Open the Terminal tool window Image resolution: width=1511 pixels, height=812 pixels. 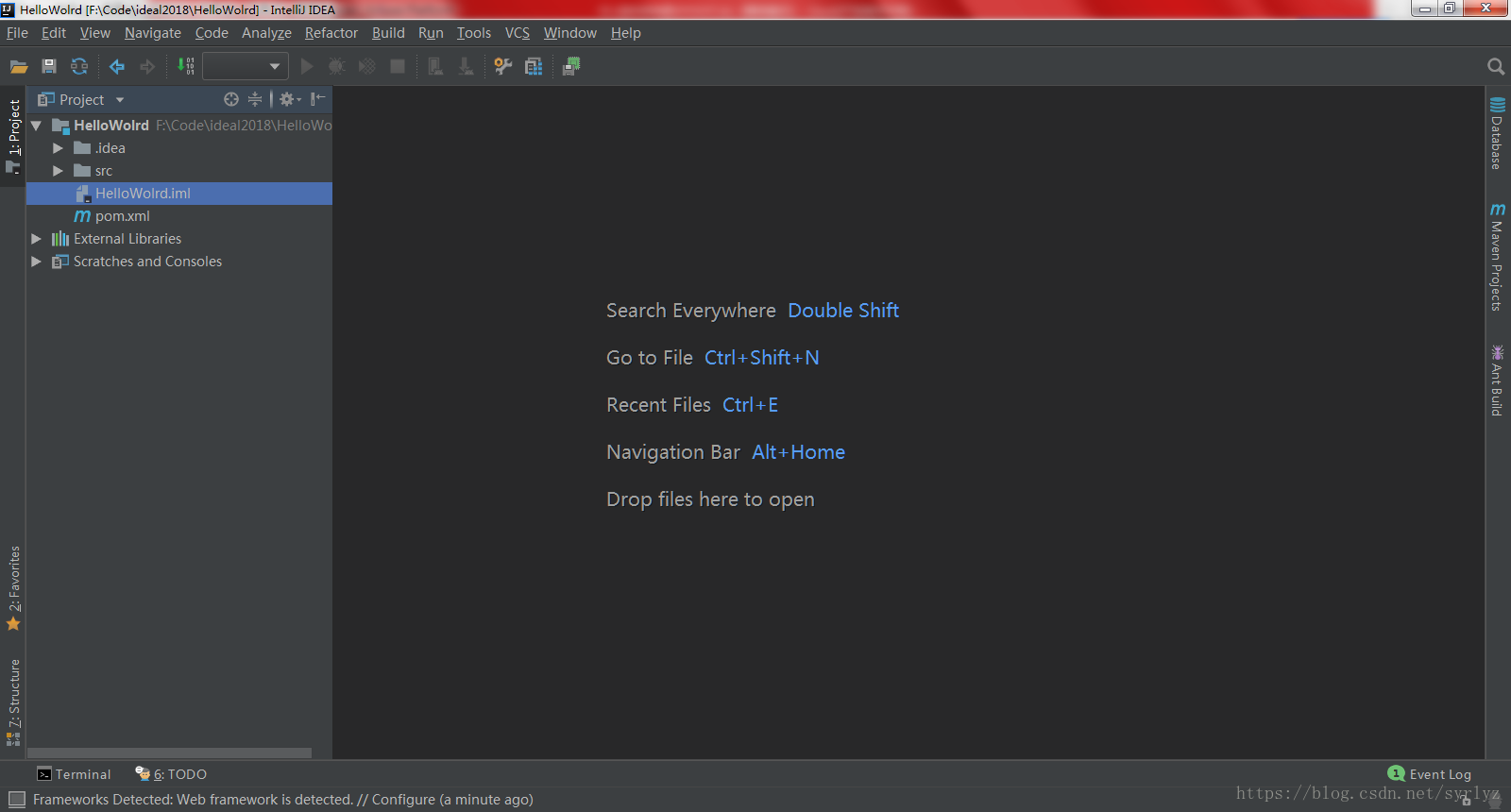click(74, 774)
